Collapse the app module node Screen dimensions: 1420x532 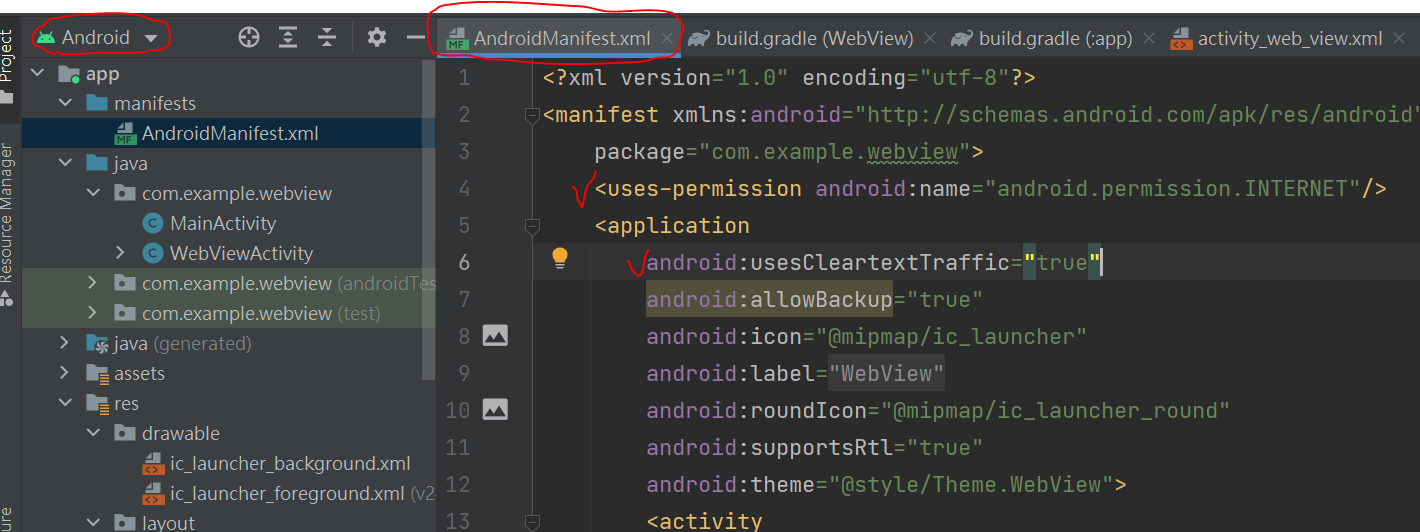pyautogui.click(x=38, y=74)
